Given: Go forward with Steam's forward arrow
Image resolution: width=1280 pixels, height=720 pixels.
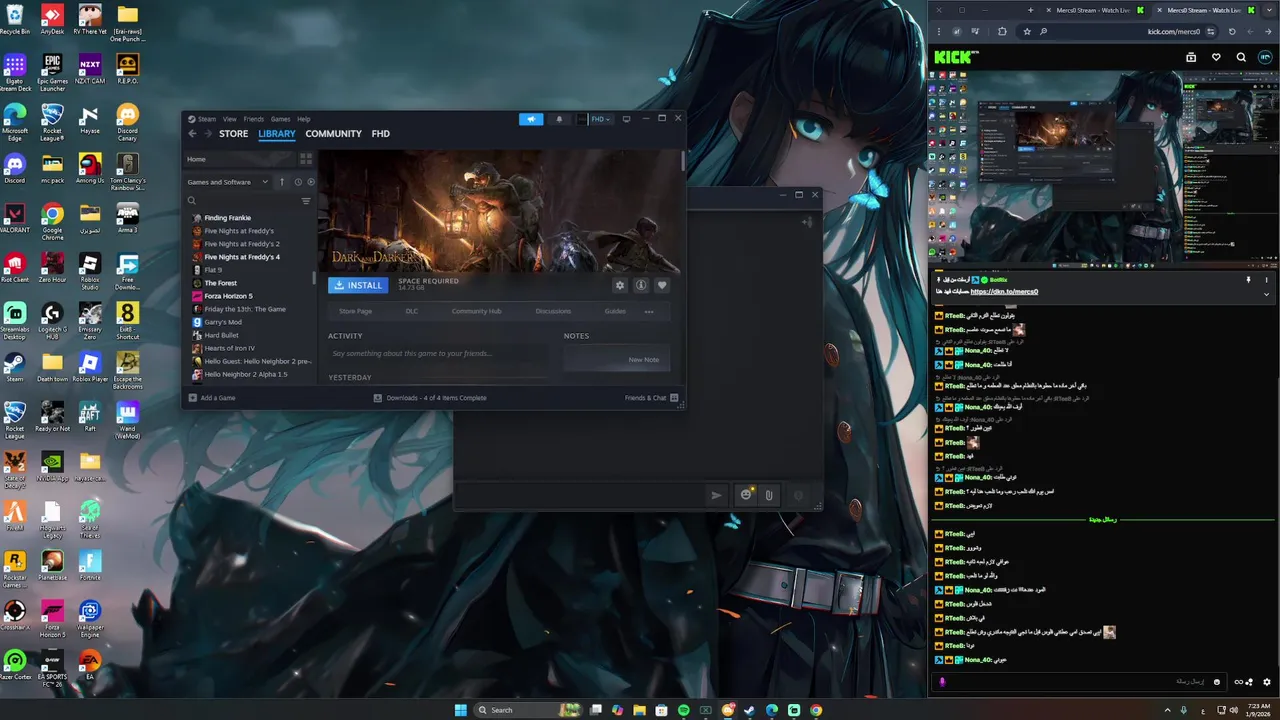Looking at the screenshot, I should pos(208,134).
